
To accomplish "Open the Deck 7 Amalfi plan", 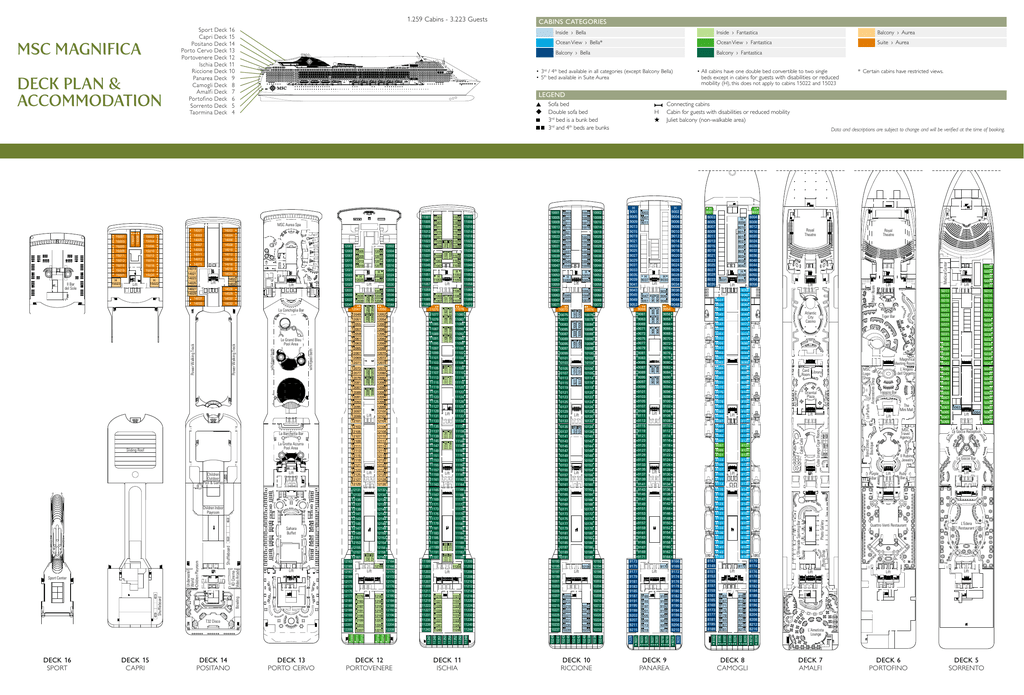I will coord(810,410).
